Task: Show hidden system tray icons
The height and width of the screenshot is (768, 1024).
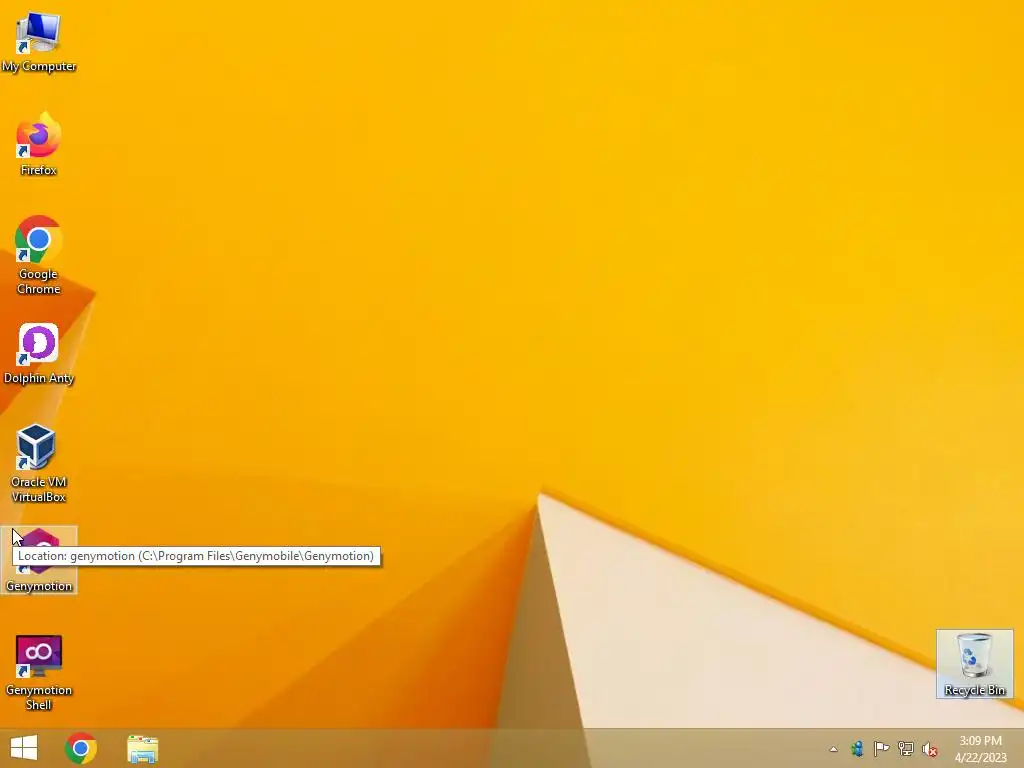Action: click(833, 749)
